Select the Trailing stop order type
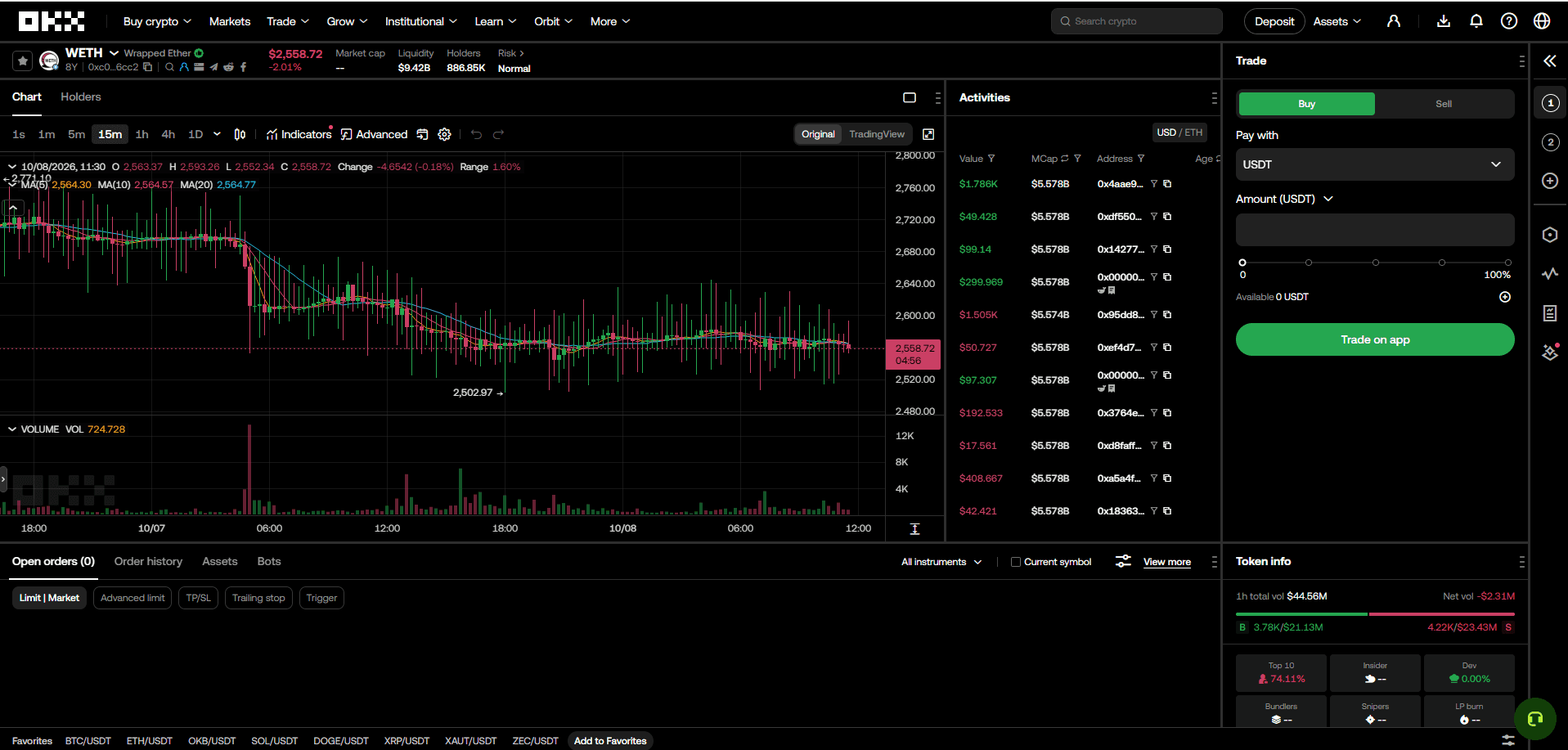Image resolution: width=1568 pixels, height=750 pixels. click(x=258, y=598)
